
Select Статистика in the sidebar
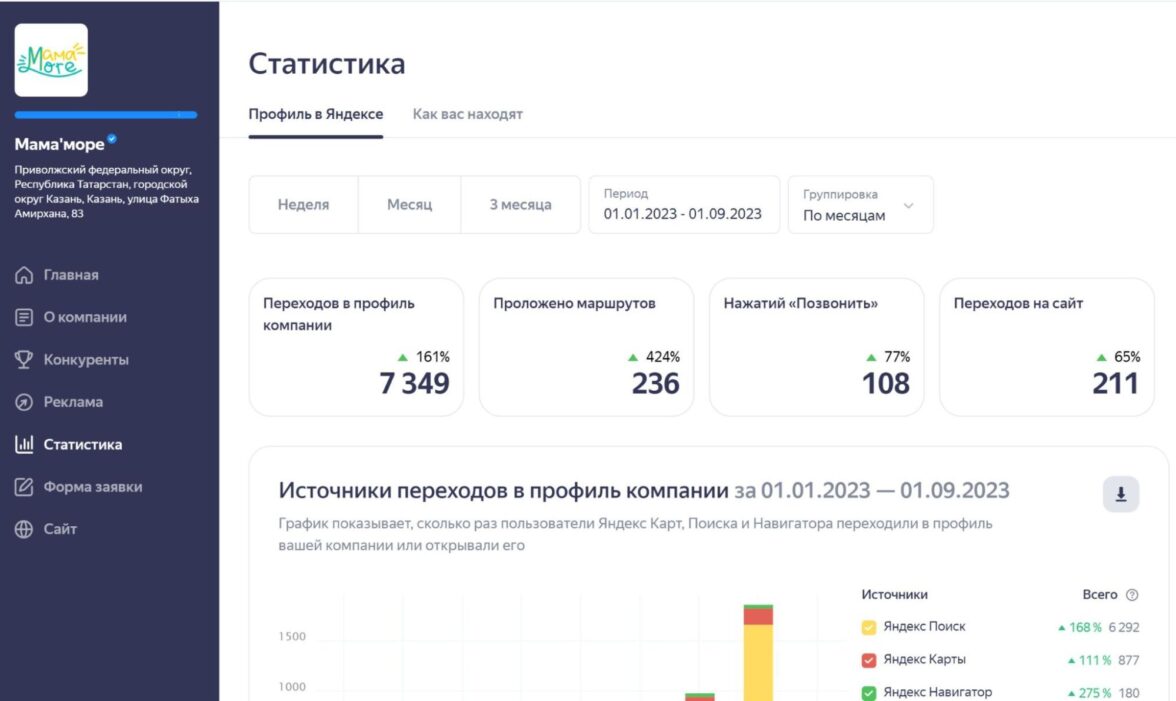82,444
